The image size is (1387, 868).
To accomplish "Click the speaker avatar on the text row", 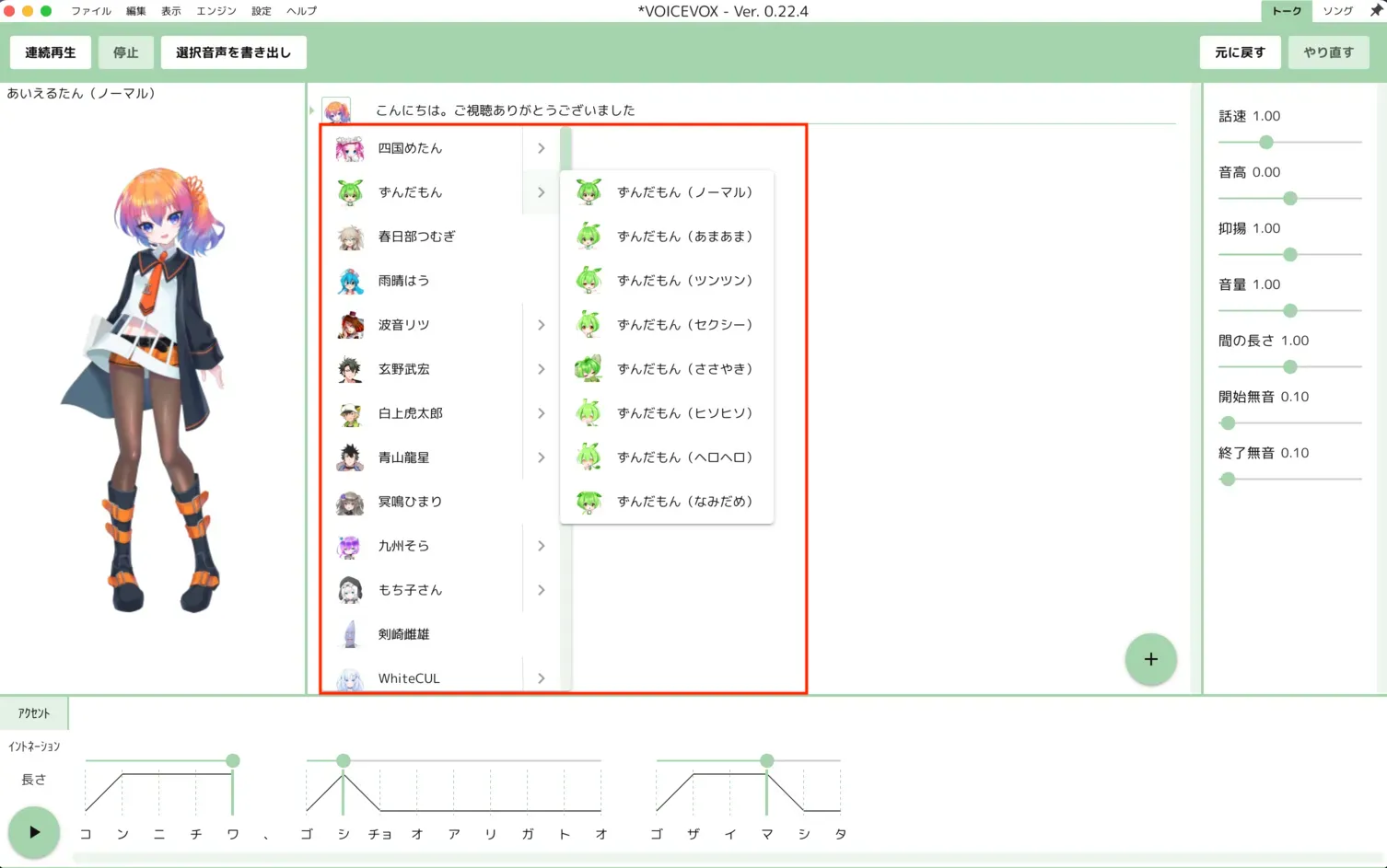I will (x=336, y=110).
